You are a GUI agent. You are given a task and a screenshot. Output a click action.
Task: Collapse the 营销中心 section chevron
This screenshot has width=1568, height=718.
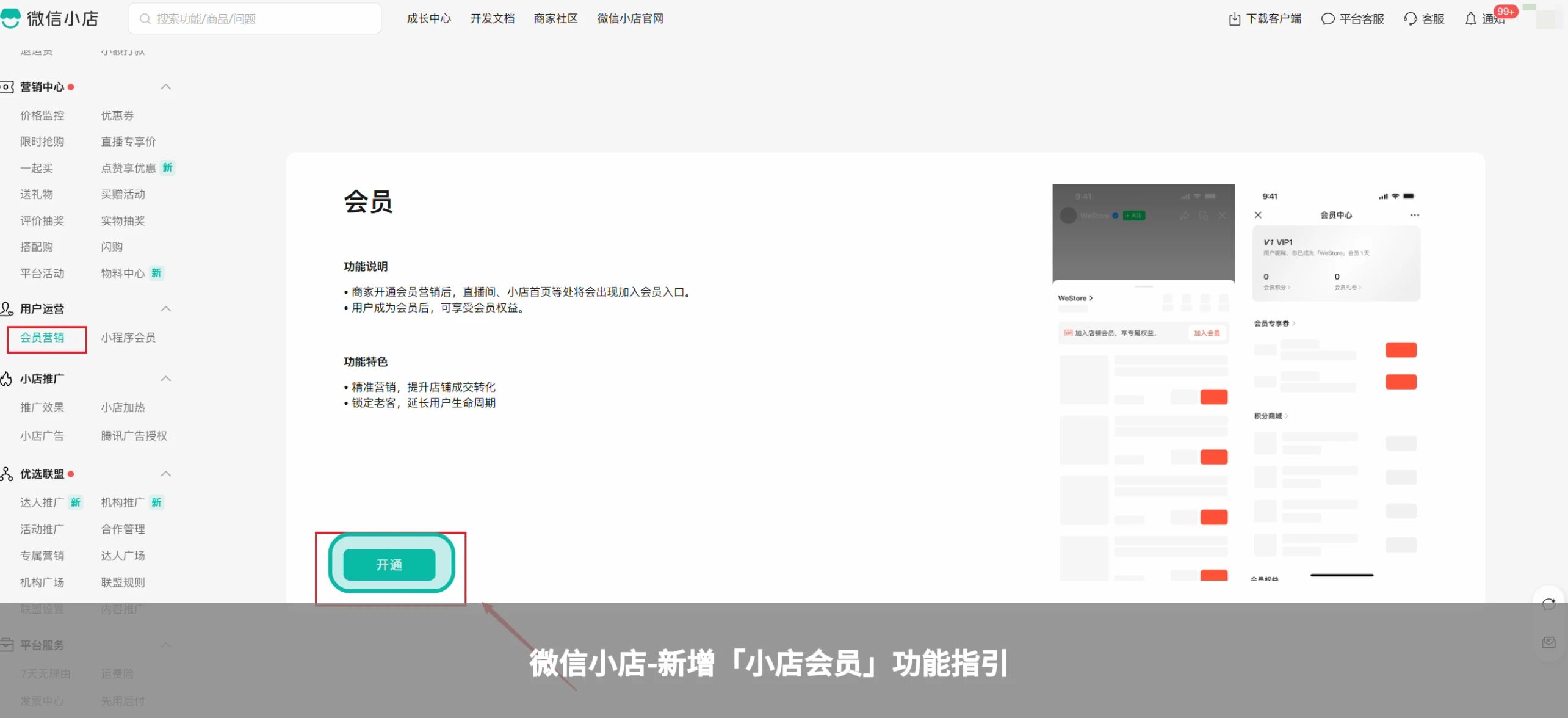click(x=165, y=87)
